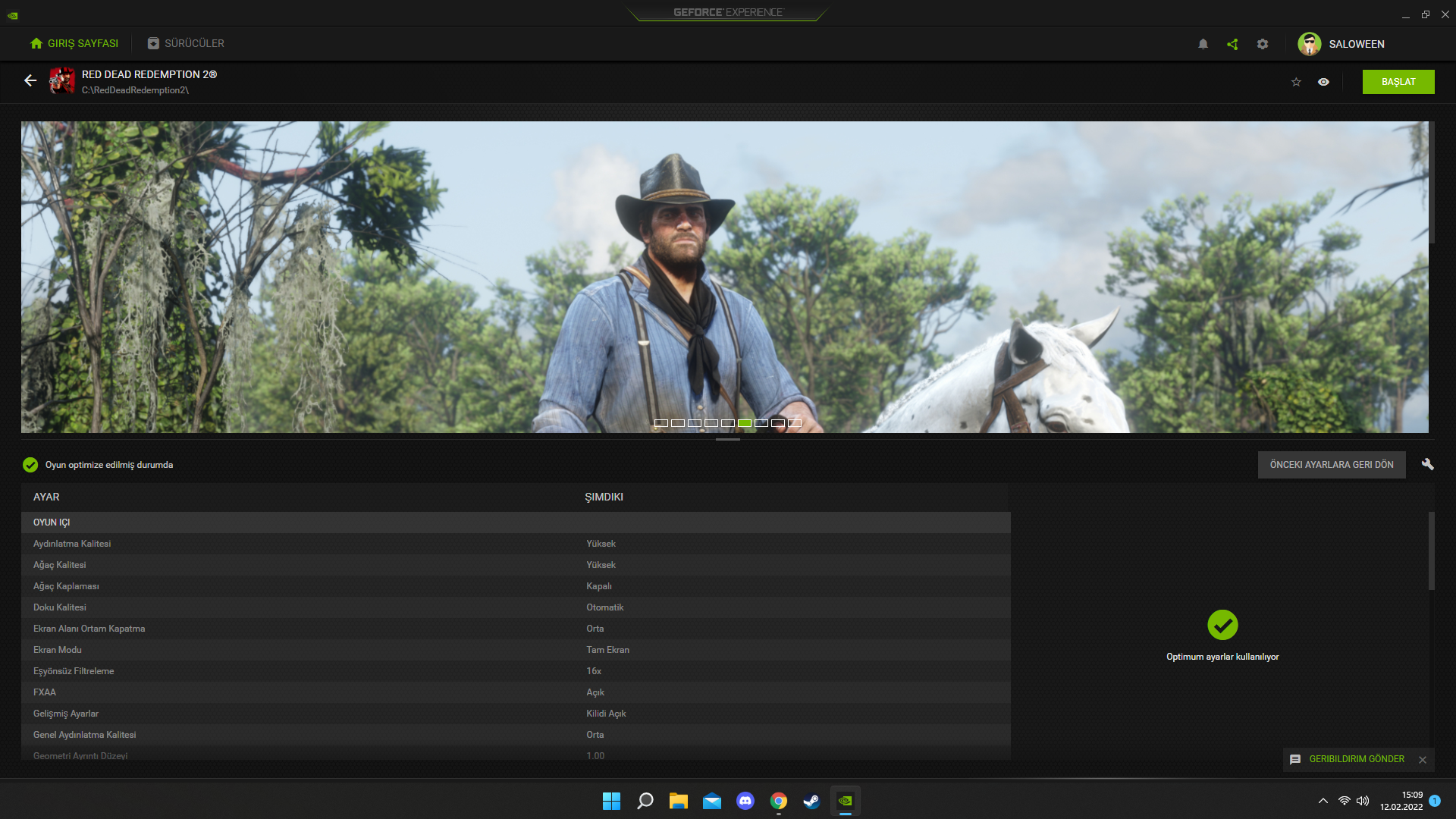The width and height of the screenshot is (1456, 819).
Task: Click the OYUN İÇİ section header
Action: point(516,522)
